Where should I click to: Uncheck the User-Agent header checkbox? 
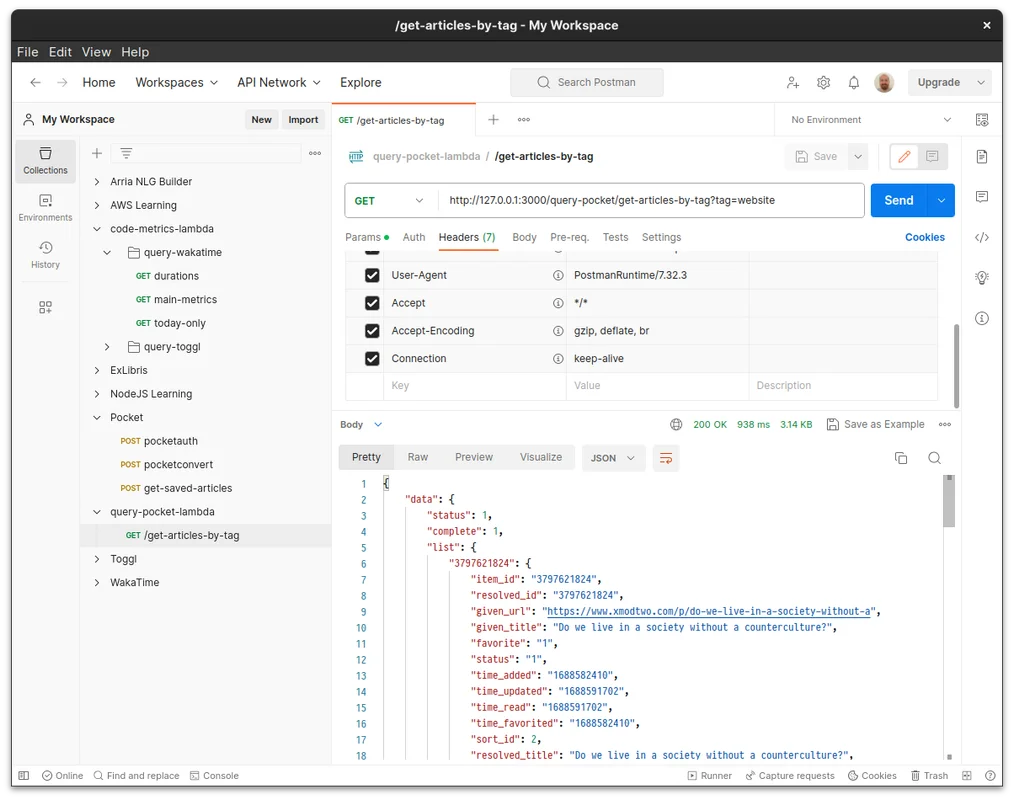pos(372,275)
